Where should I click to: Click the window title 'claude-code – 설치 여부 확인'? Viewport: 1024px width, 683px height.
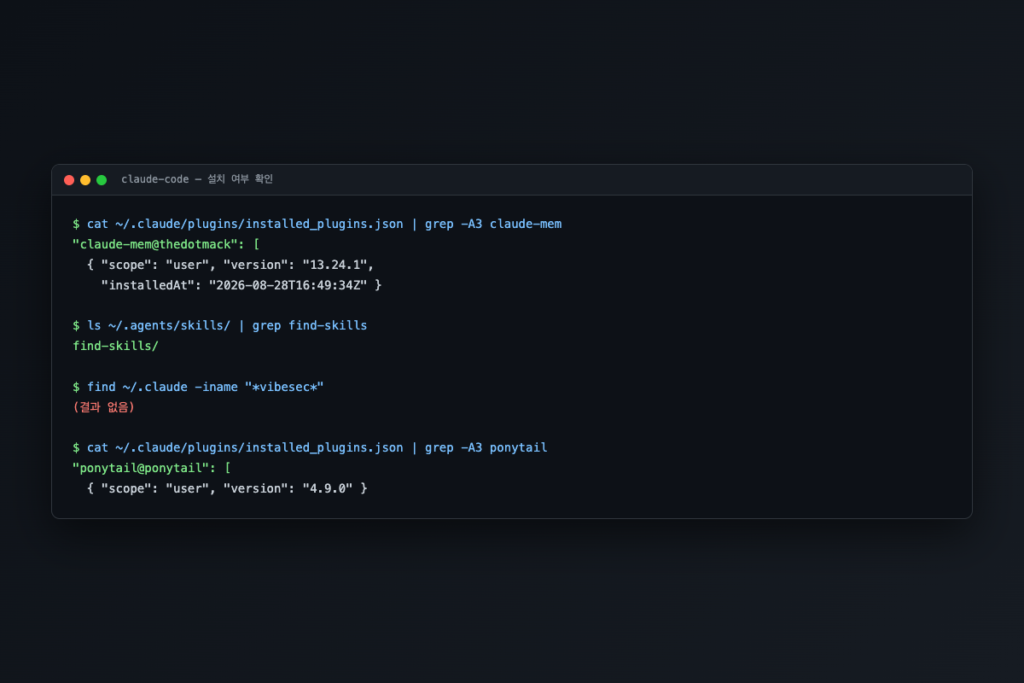click(197, 179)
